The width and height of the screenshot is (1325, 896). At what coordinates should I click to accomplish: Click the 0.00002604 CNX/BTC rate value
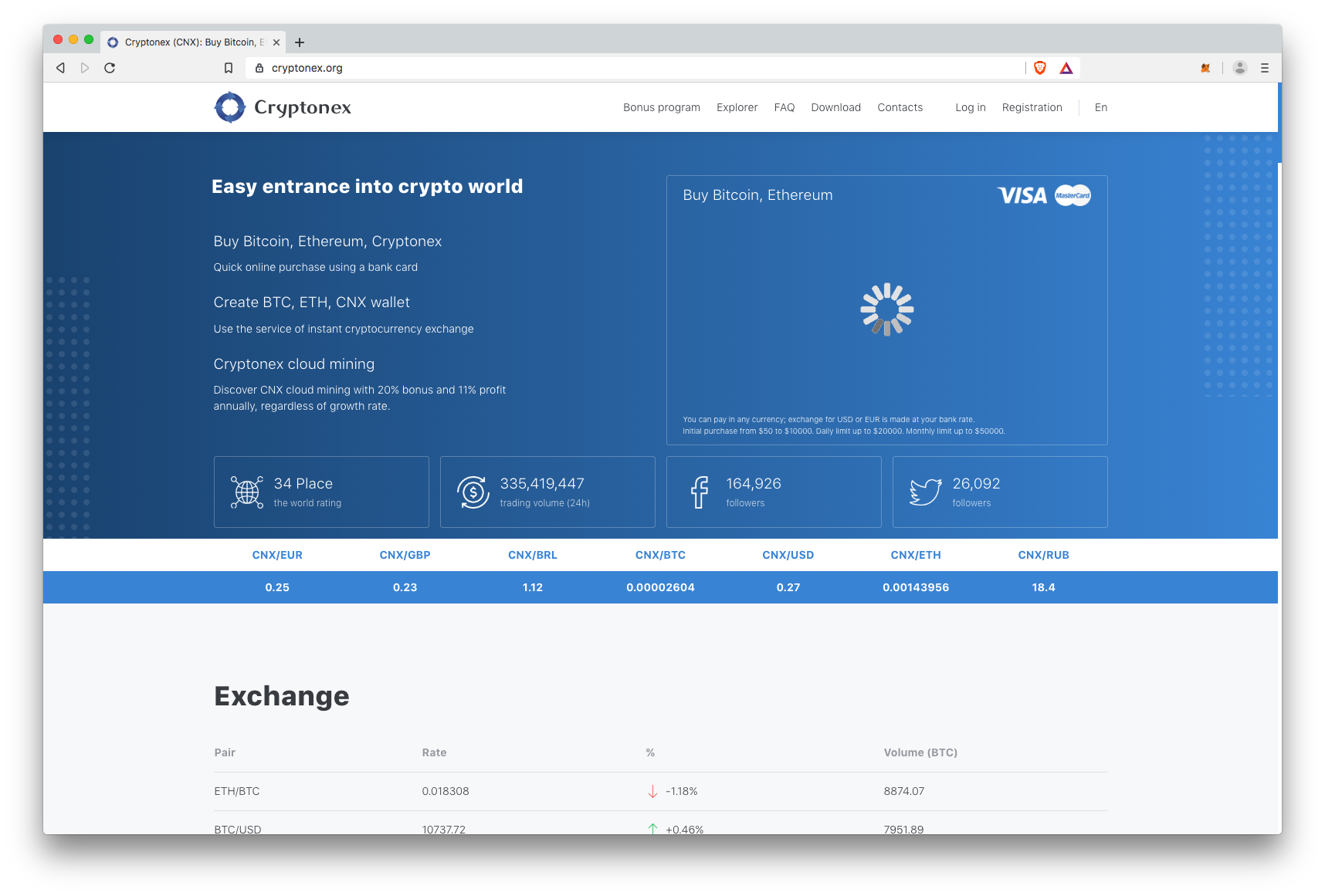660,587
